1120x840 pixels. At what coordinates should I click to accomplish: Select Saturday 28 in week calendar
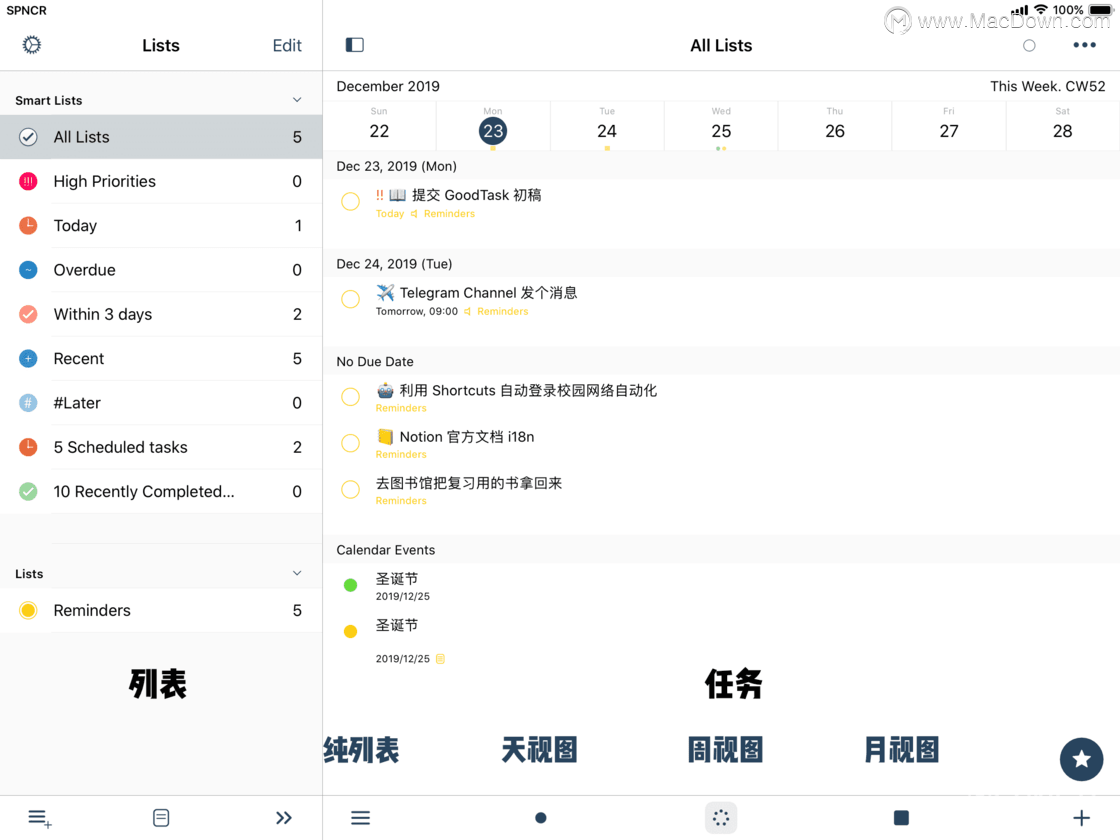[x=1062, y=126]
